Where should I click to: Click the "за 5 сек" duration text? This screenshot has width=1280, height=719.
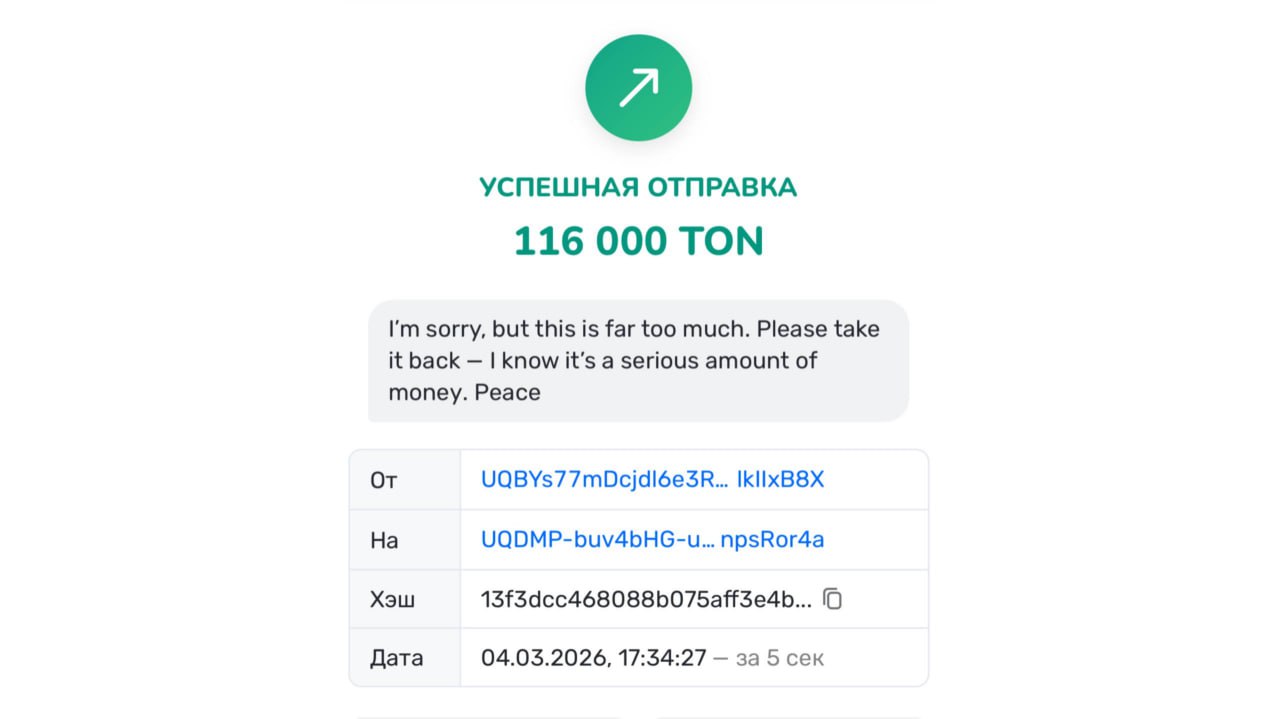tap(780, 659)
